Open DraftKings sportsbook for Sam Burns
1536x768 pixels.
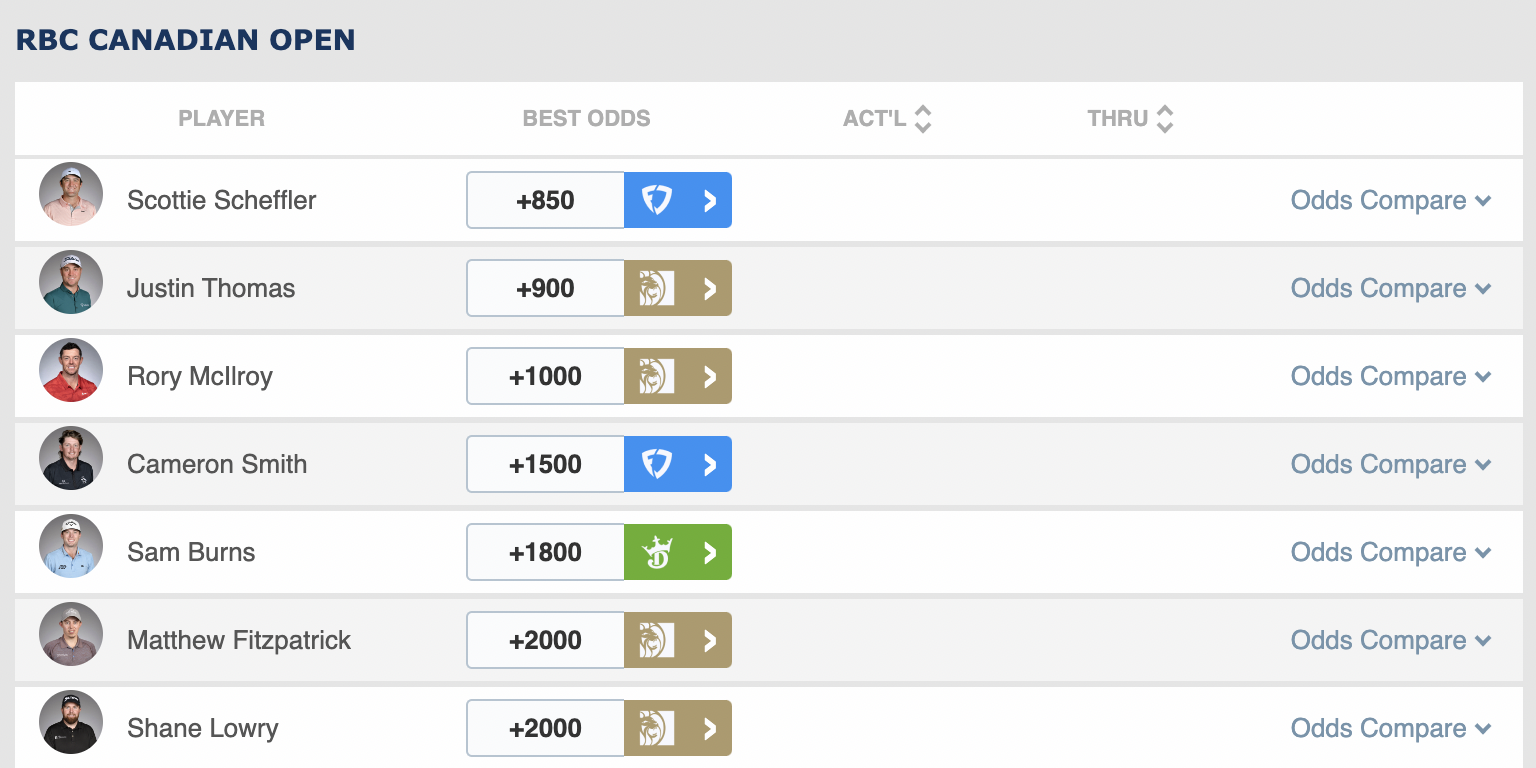pos(678,552)
